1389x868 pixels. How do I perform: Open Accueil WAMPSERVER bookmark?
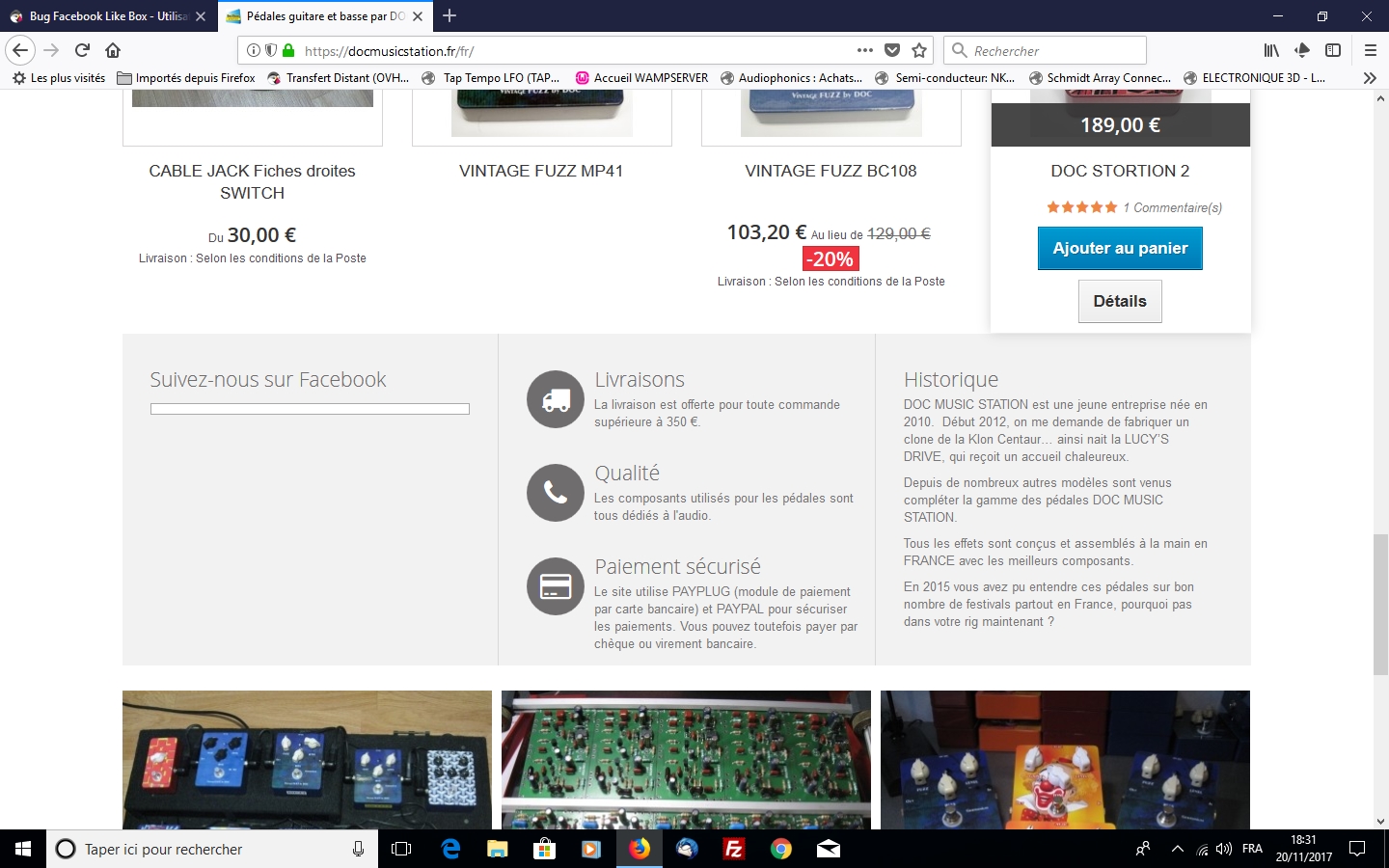[x=641, y=78]
